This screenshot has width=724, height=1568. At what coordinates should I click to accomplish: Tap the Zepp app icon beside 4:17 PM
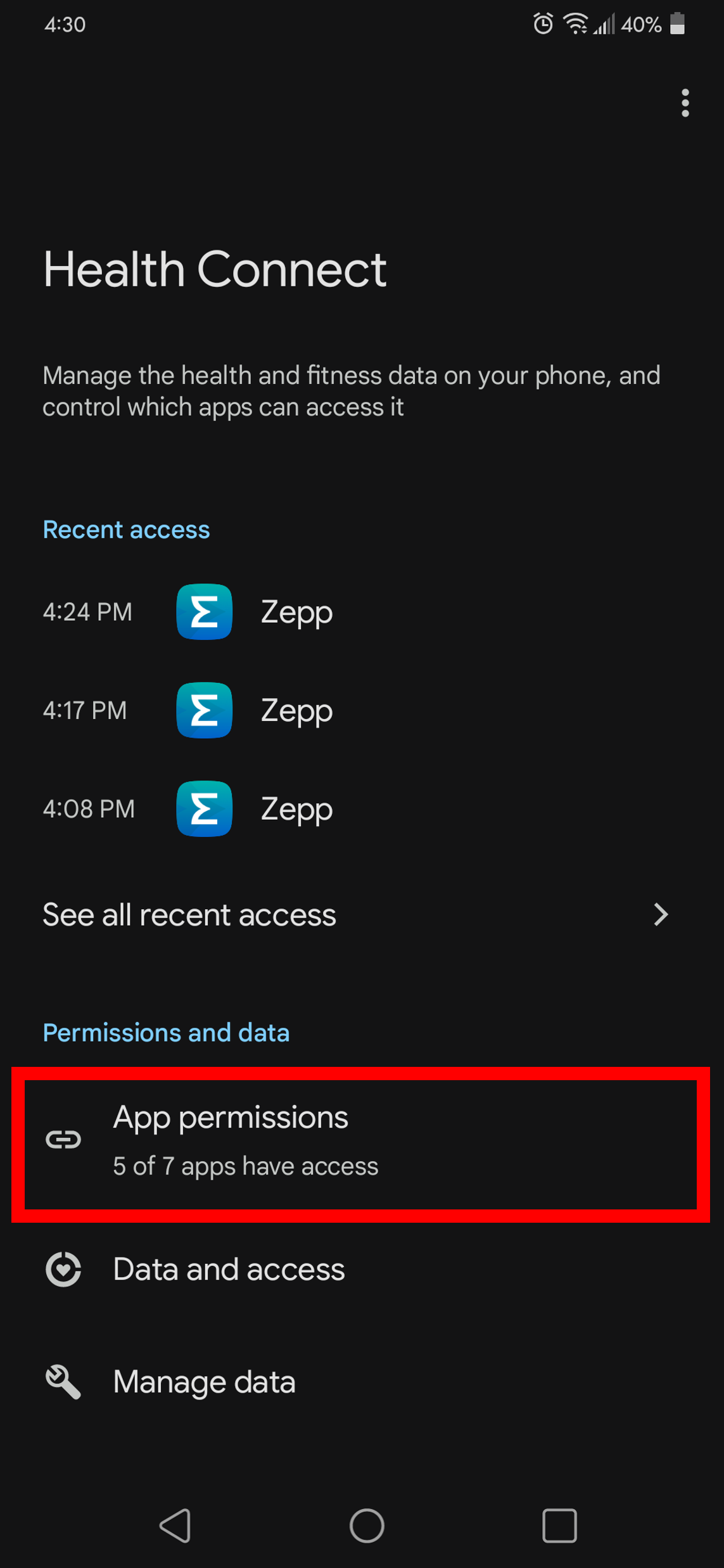pyautogui.click(x=204, y=710)
